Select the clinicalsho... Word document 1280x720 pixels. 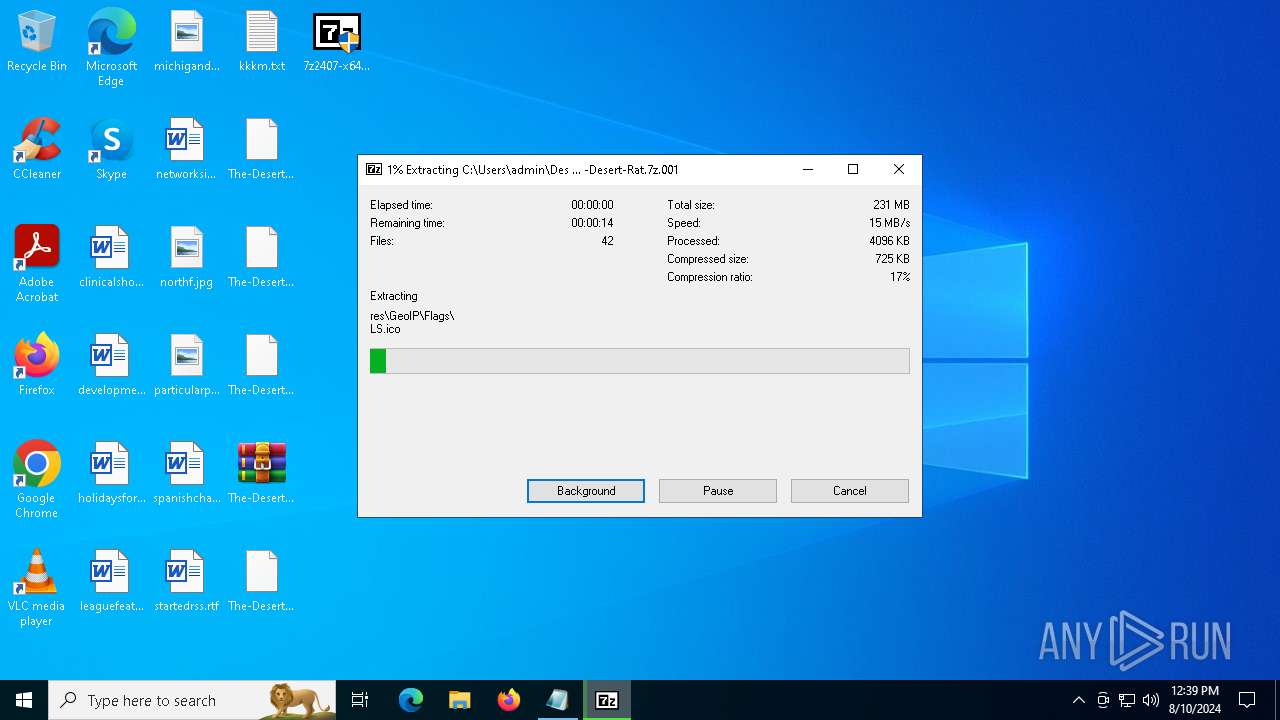[111, 258]
